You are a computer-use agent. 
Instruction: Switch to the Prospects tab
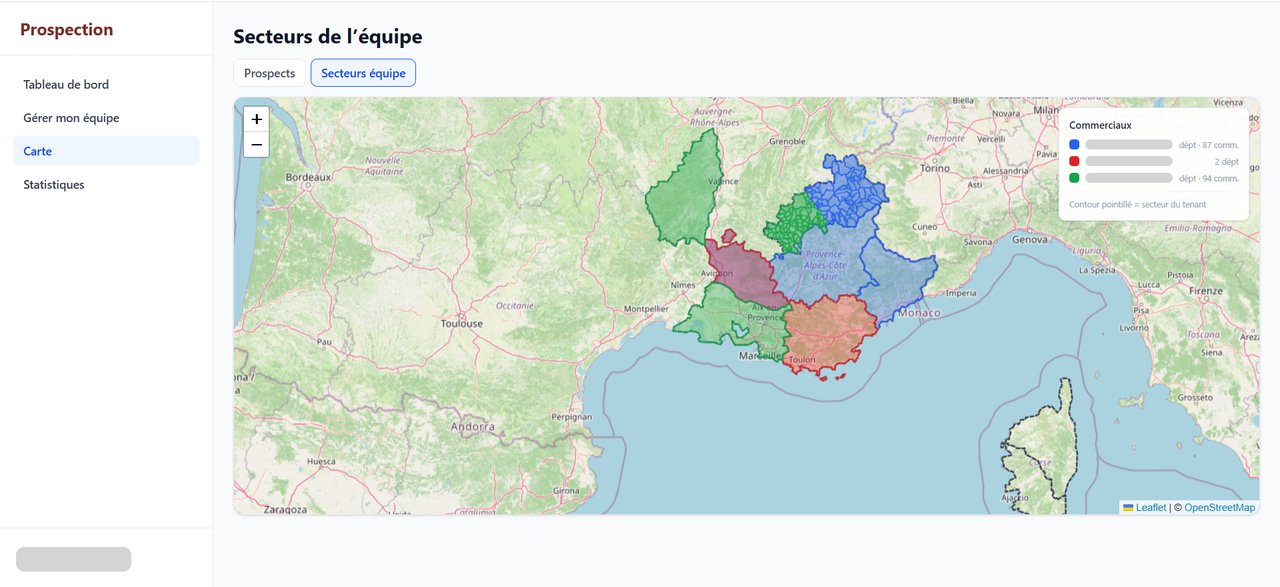[x=269, y=73]
